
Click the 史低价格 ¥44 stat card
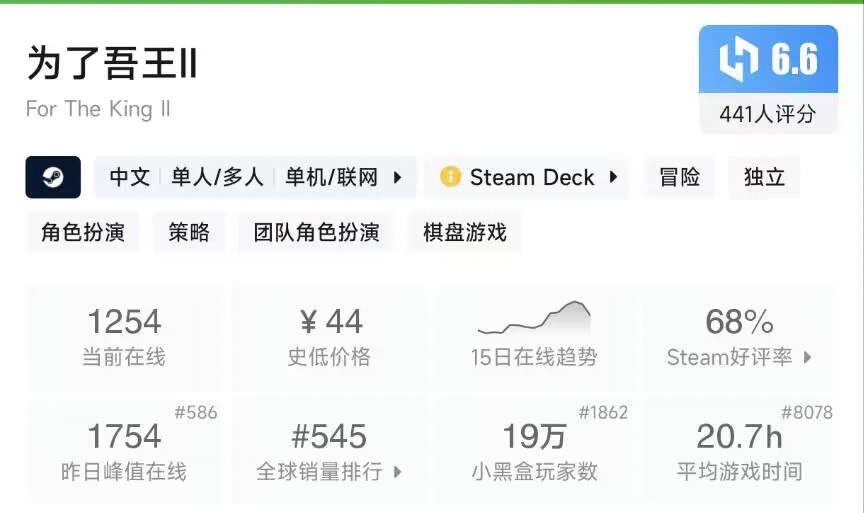329,335
